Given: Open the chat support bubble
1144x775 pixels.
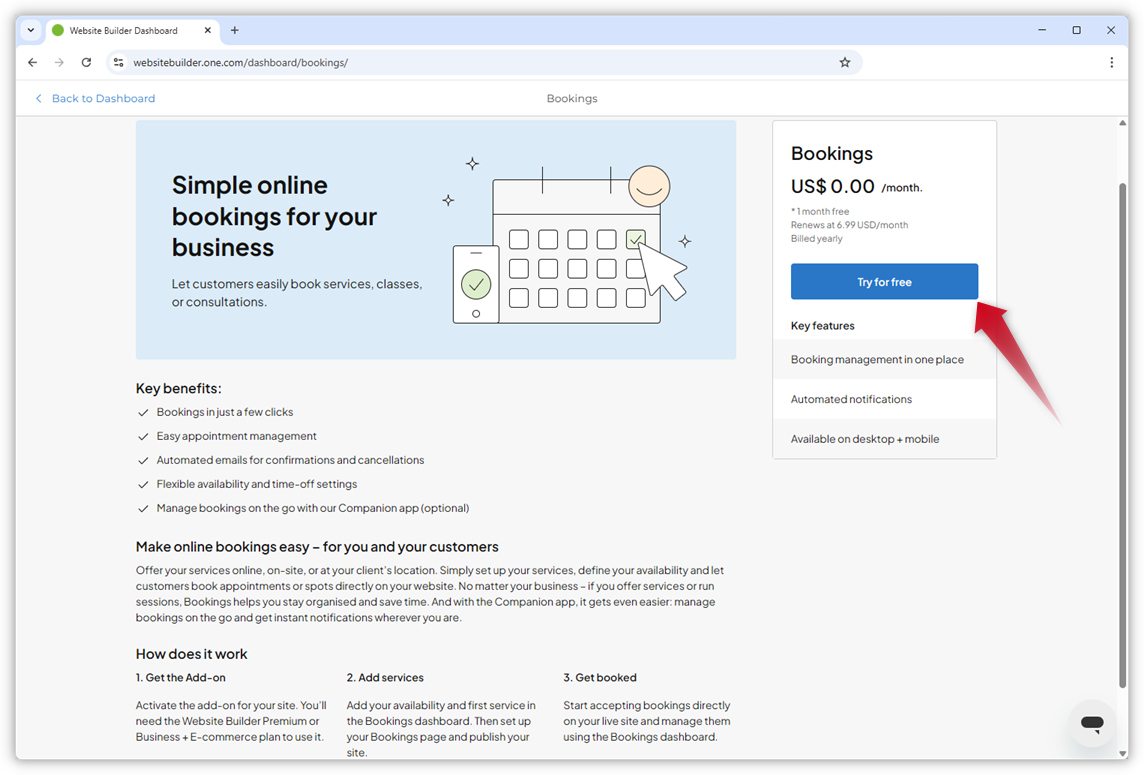Looking at the screenshot, I should pyautogui.click(x=1091, y=724).
